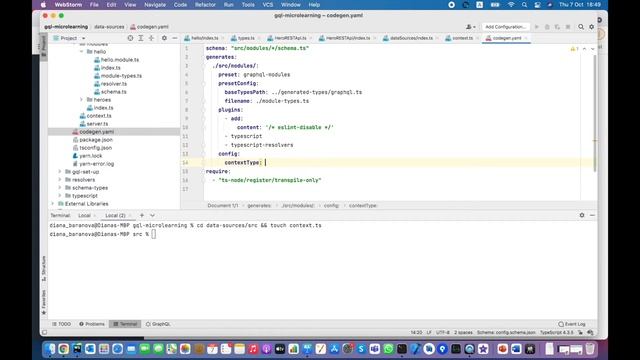The image size is (640, 360).
Task: Click the data-sources breadcrumb
Action: pyautogui.click(x=109, y=27)
